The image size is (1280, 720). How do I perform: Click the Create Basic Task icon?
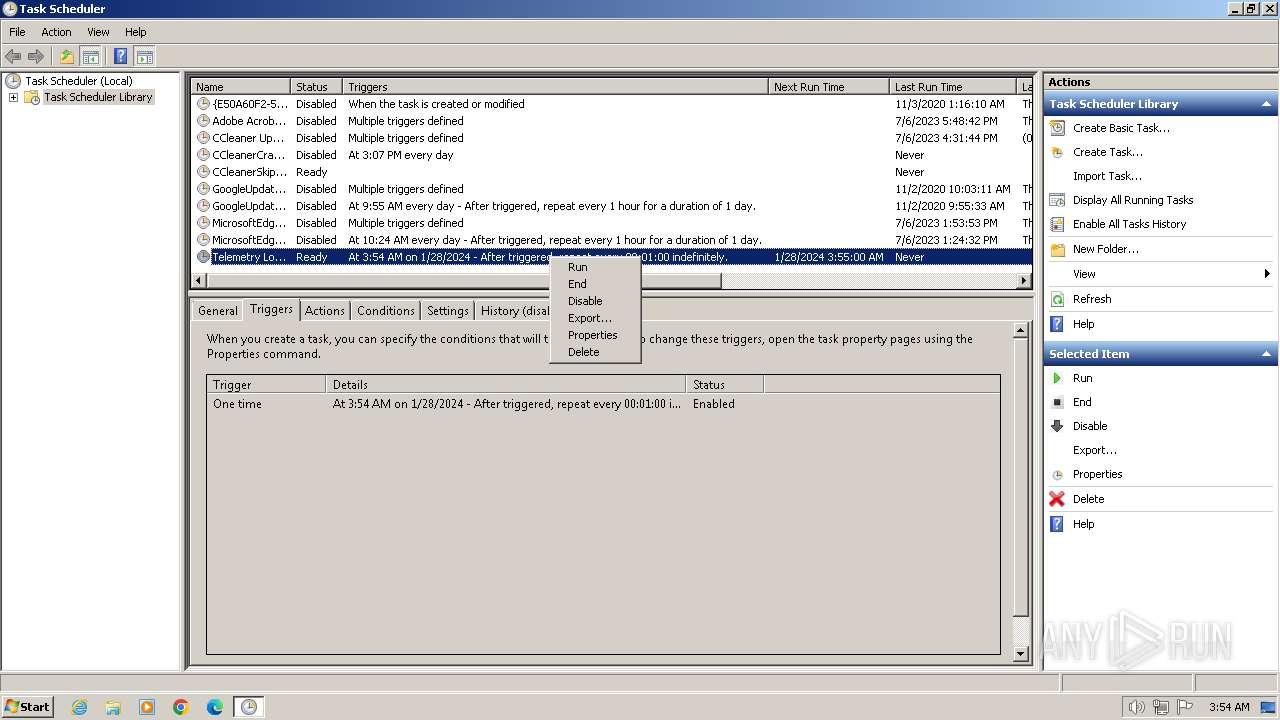[1057, 128]
